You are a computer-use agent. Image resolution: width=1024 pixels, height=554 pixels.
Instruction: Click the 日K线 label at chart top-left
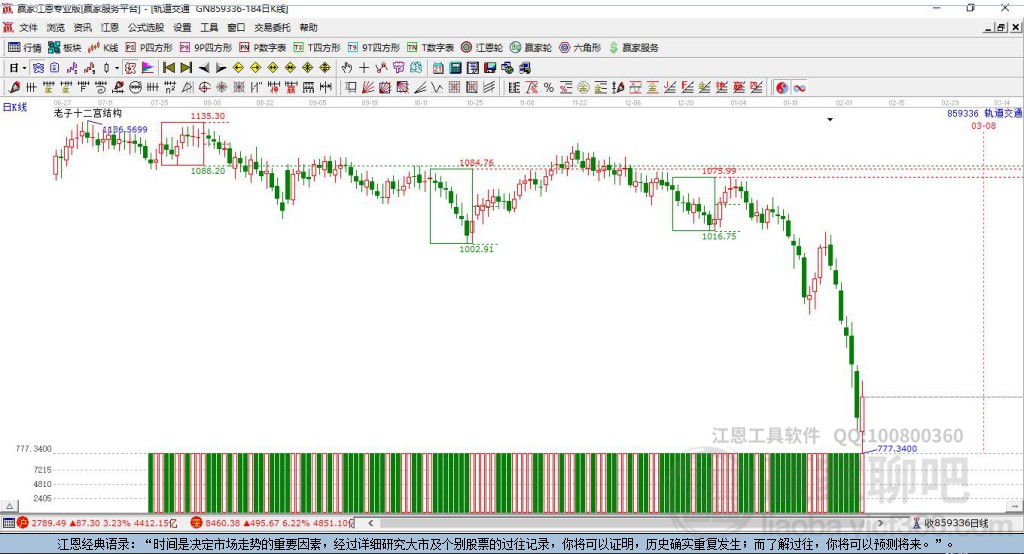click(15, 105)
